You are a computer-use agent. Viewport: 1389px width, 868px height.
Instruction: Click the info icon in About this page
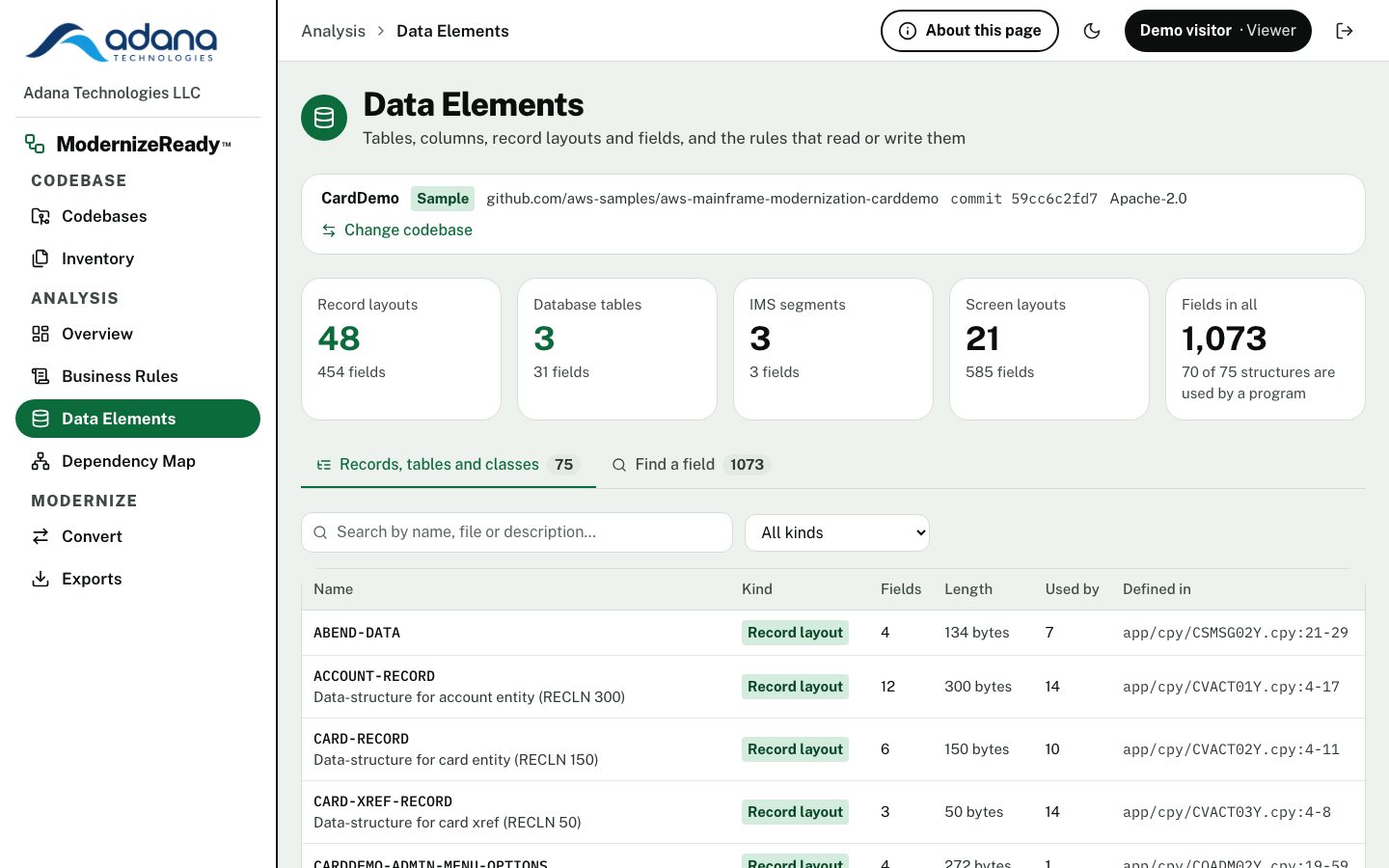coord(908,31)
